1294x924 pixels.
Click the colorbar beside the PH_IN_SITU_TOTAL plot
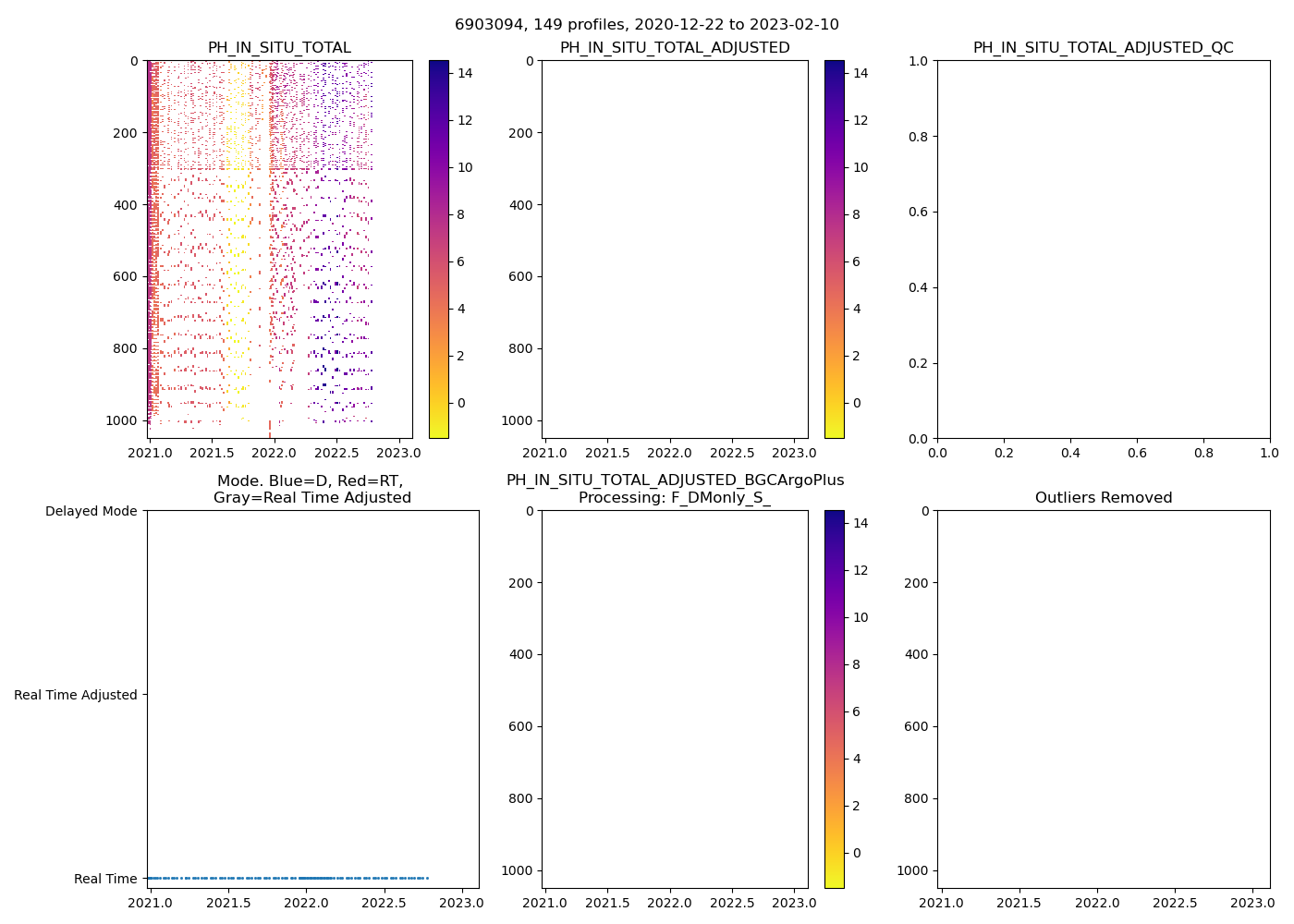pyautogui.click(x=439, y=249)
